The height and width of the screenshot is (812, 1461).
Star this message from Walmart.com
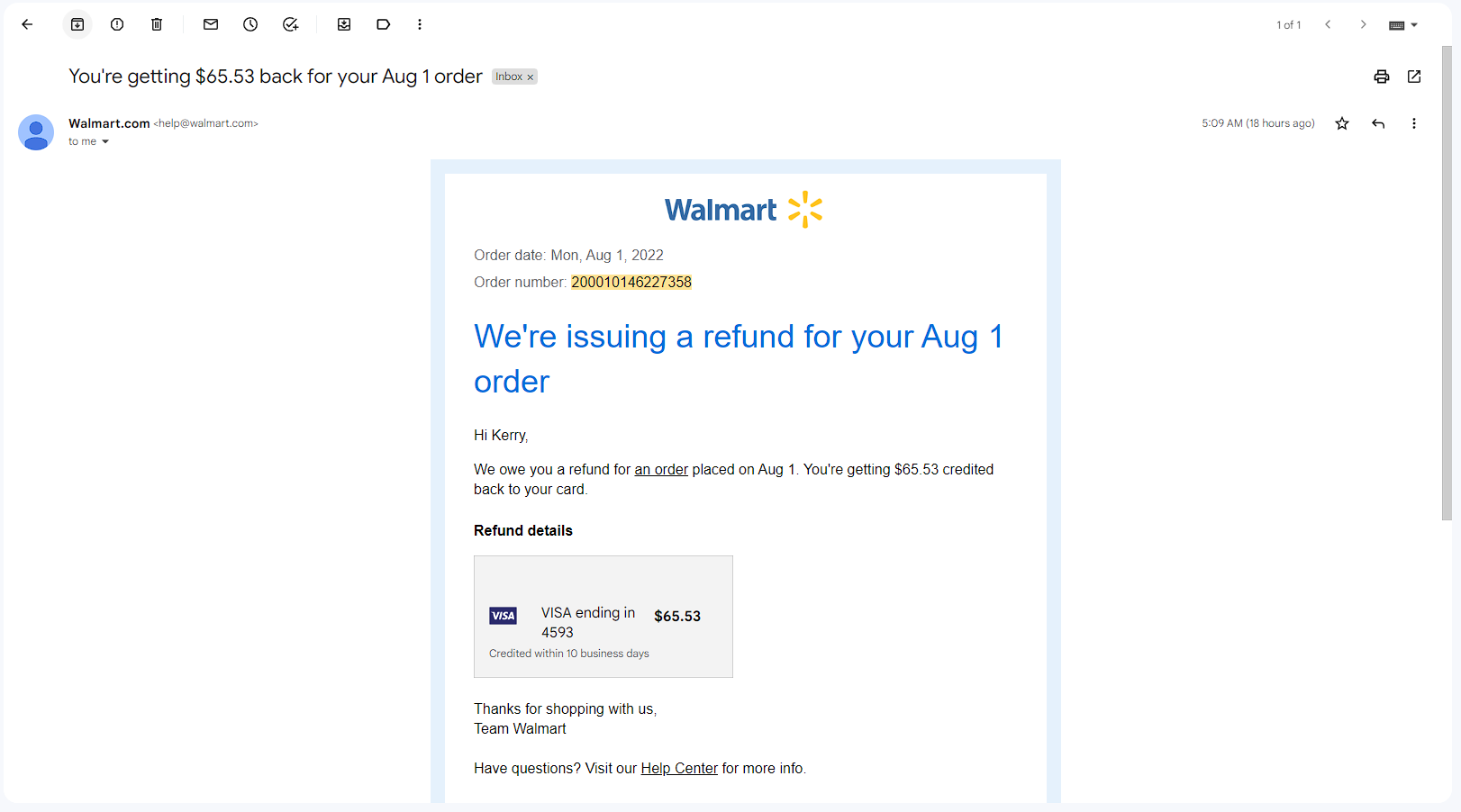[x=1342, y=123]
